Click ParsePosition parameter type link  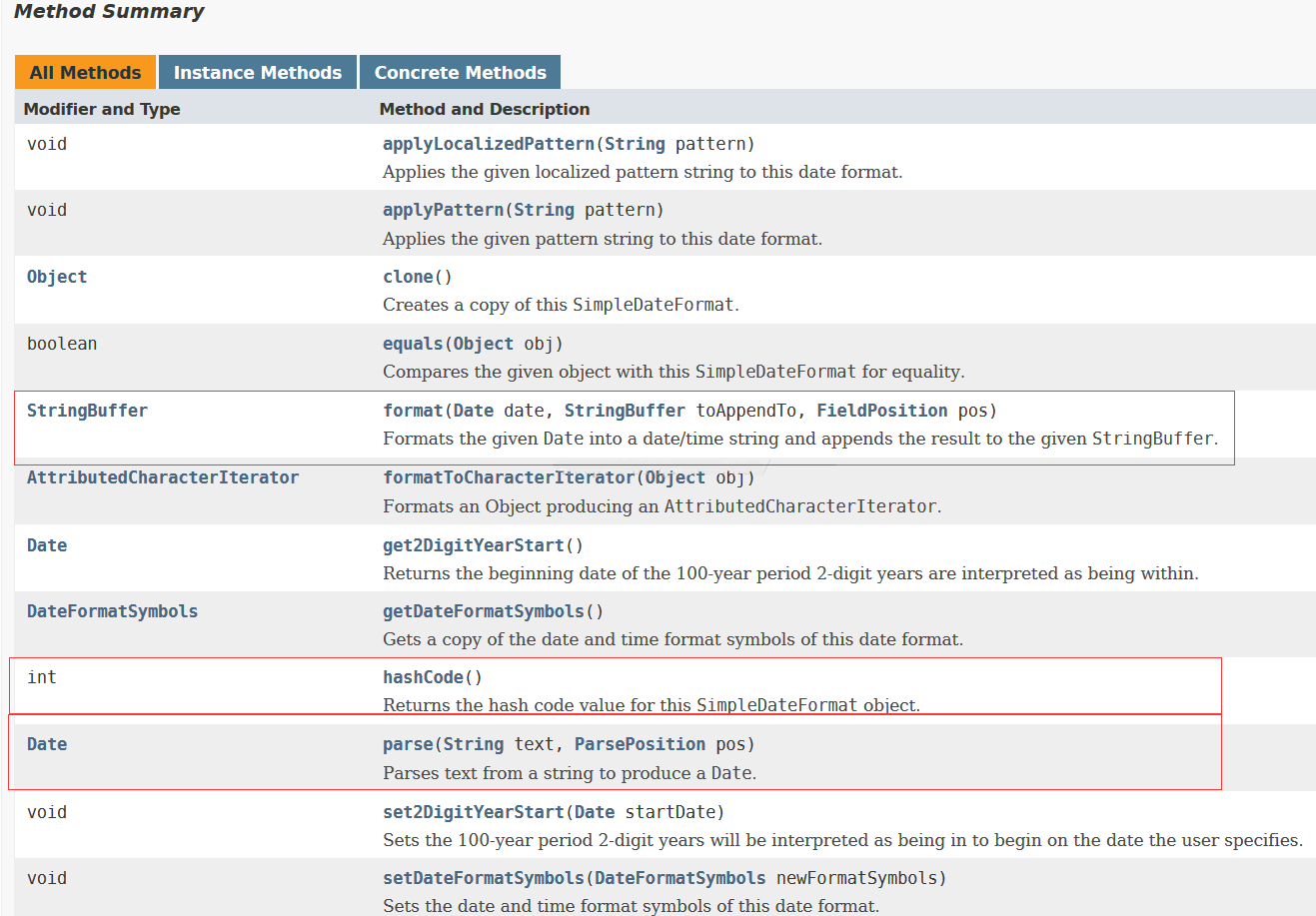pos(640,744)
